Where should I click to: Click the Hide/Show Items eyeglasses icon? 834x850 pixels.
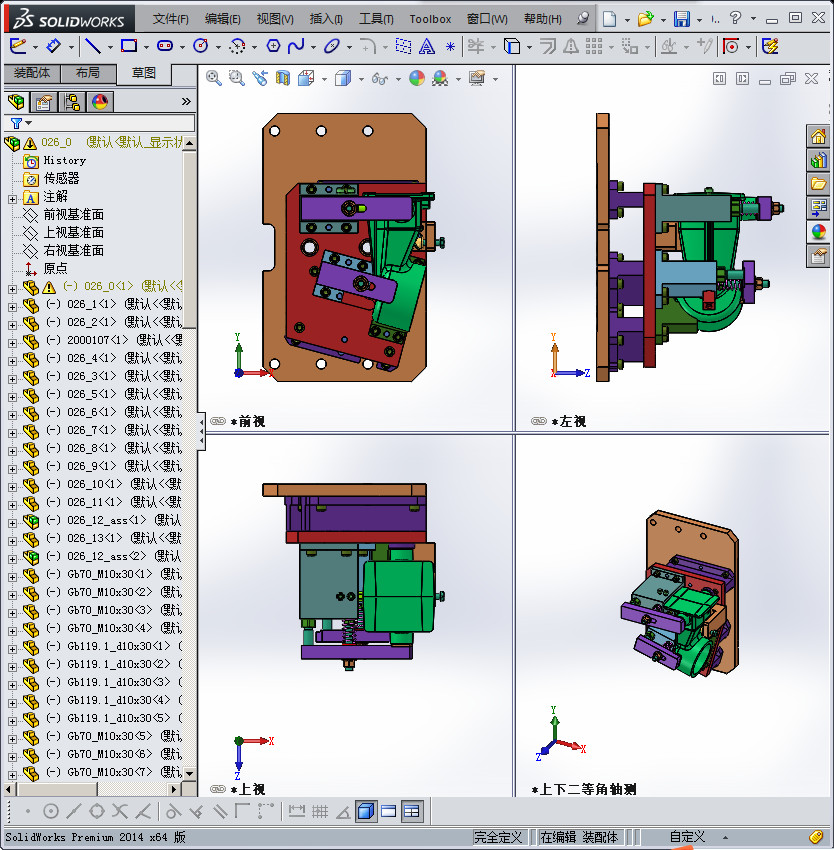(380, 78)
